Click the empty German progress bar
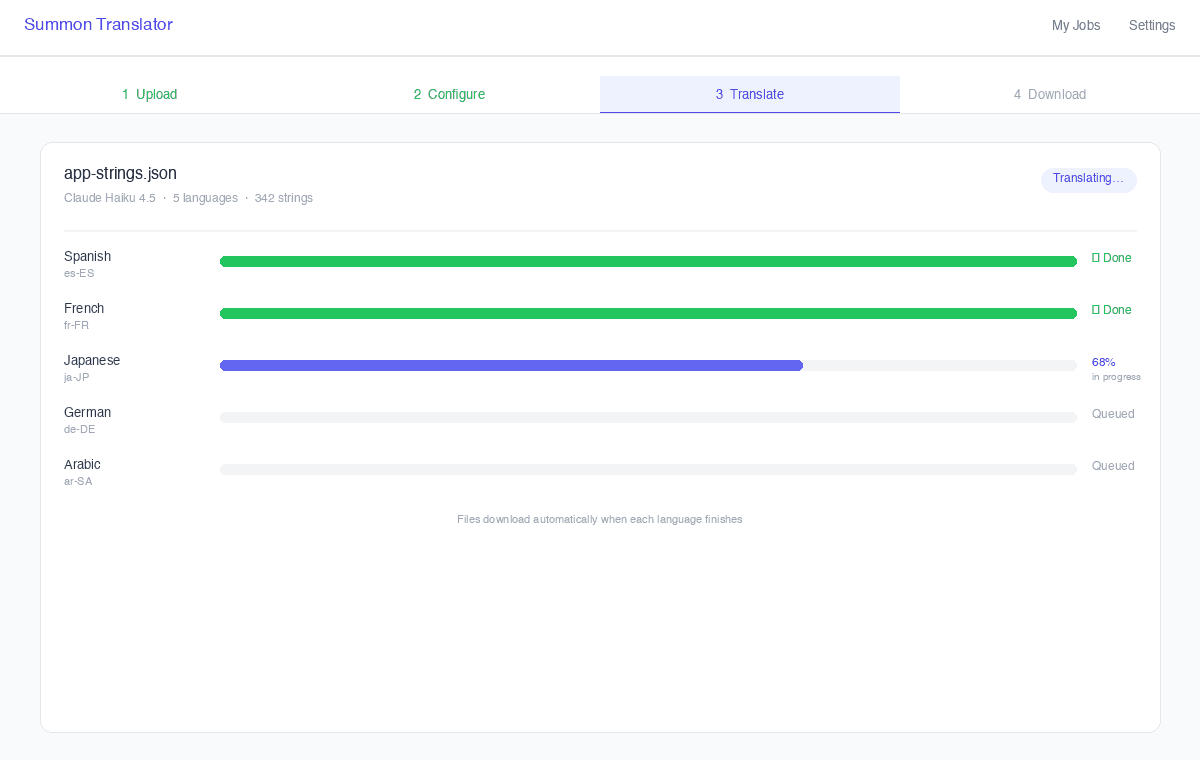Screen dimensions: 1200x760 point(648,417)
